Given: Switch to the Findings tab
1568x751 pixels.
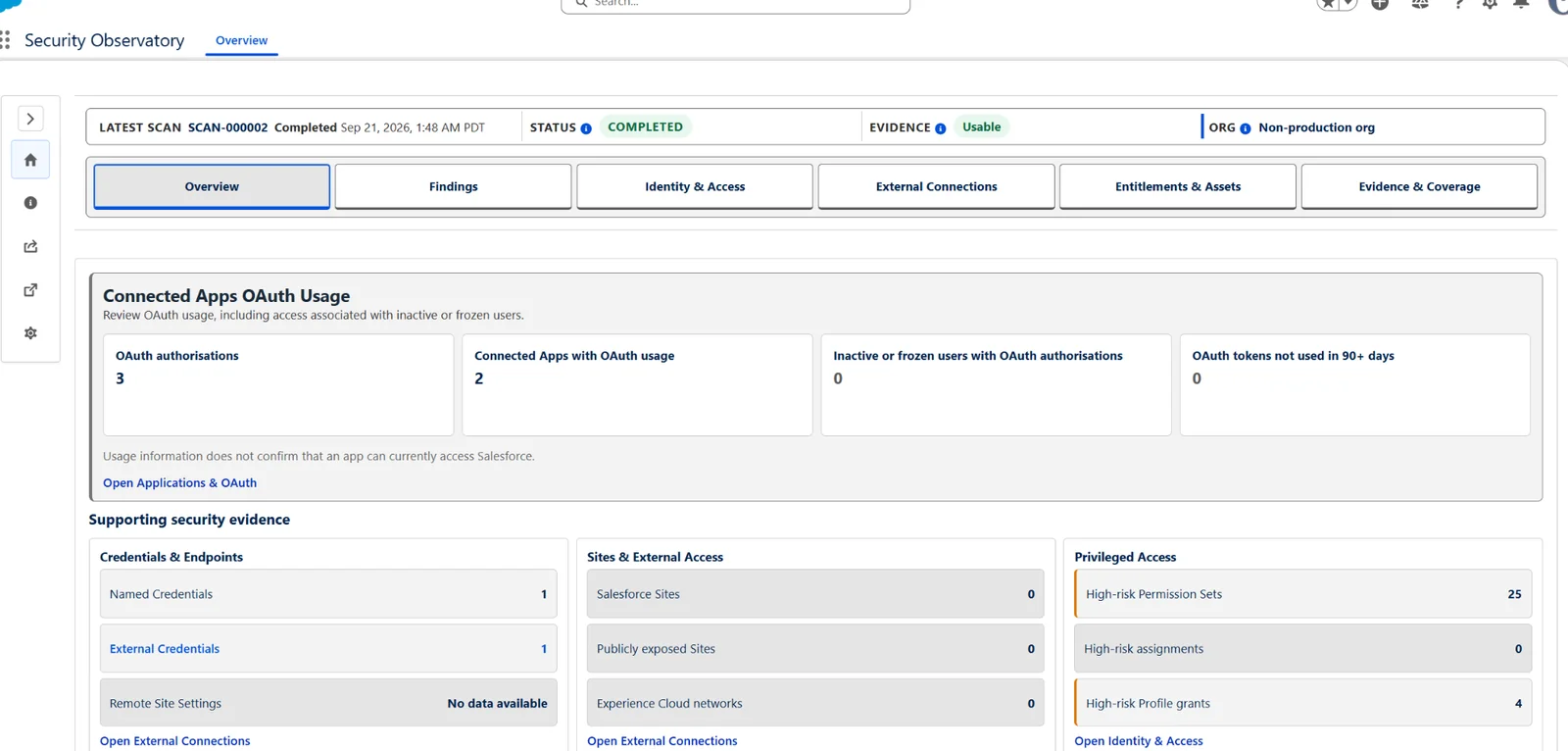Looking at the screenshot, I should [453, 186].
